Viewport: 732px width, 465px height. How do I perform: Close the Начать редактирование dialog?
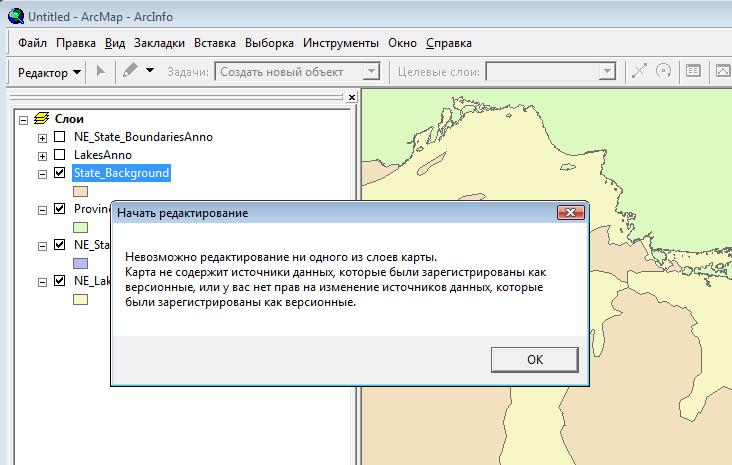(x=570, y=212)
